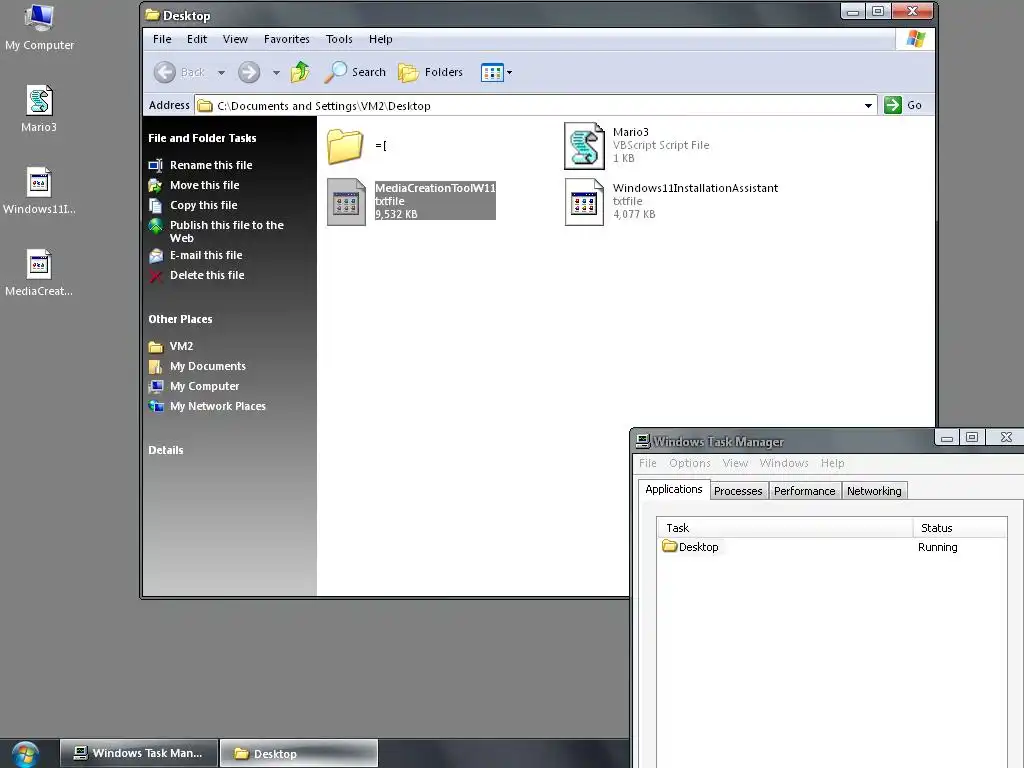Open the File menu in Explorer
Viewport: 1024px width, 768px height.
[x=162, y=39]
